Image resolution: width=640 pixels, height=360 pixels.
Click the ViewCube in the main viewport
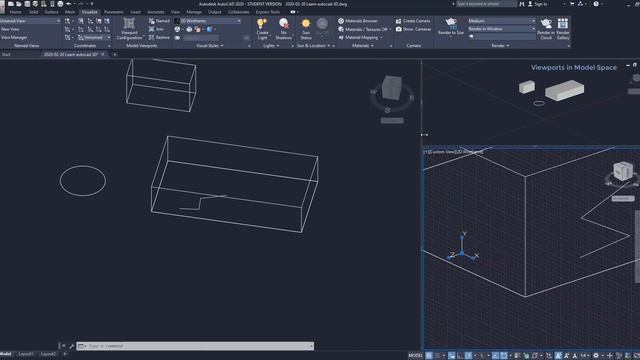[392, 88]
